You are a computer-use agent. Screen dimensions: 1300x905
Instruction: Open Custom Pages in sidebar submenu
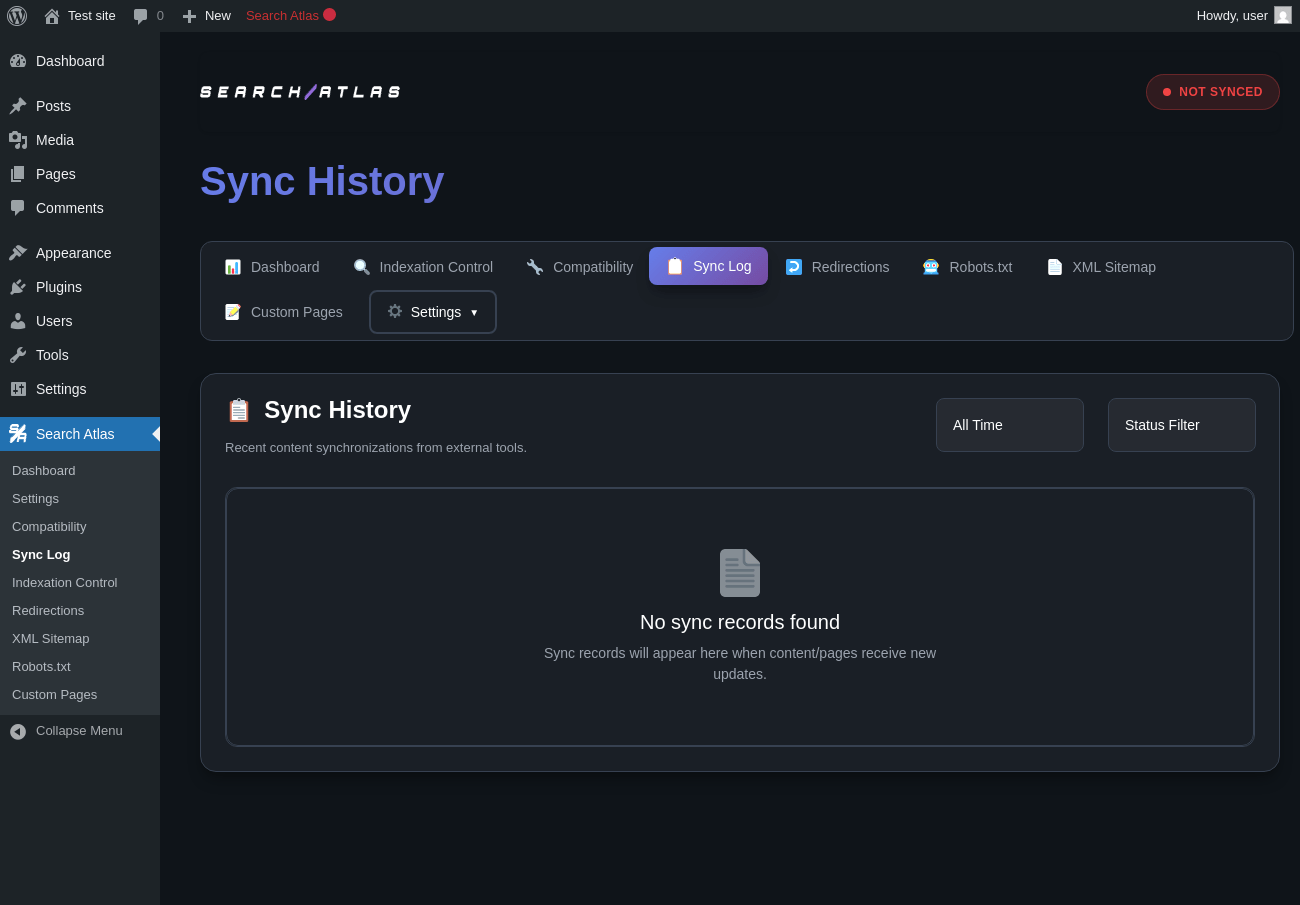pyautogui.click(x=55, y=694)
